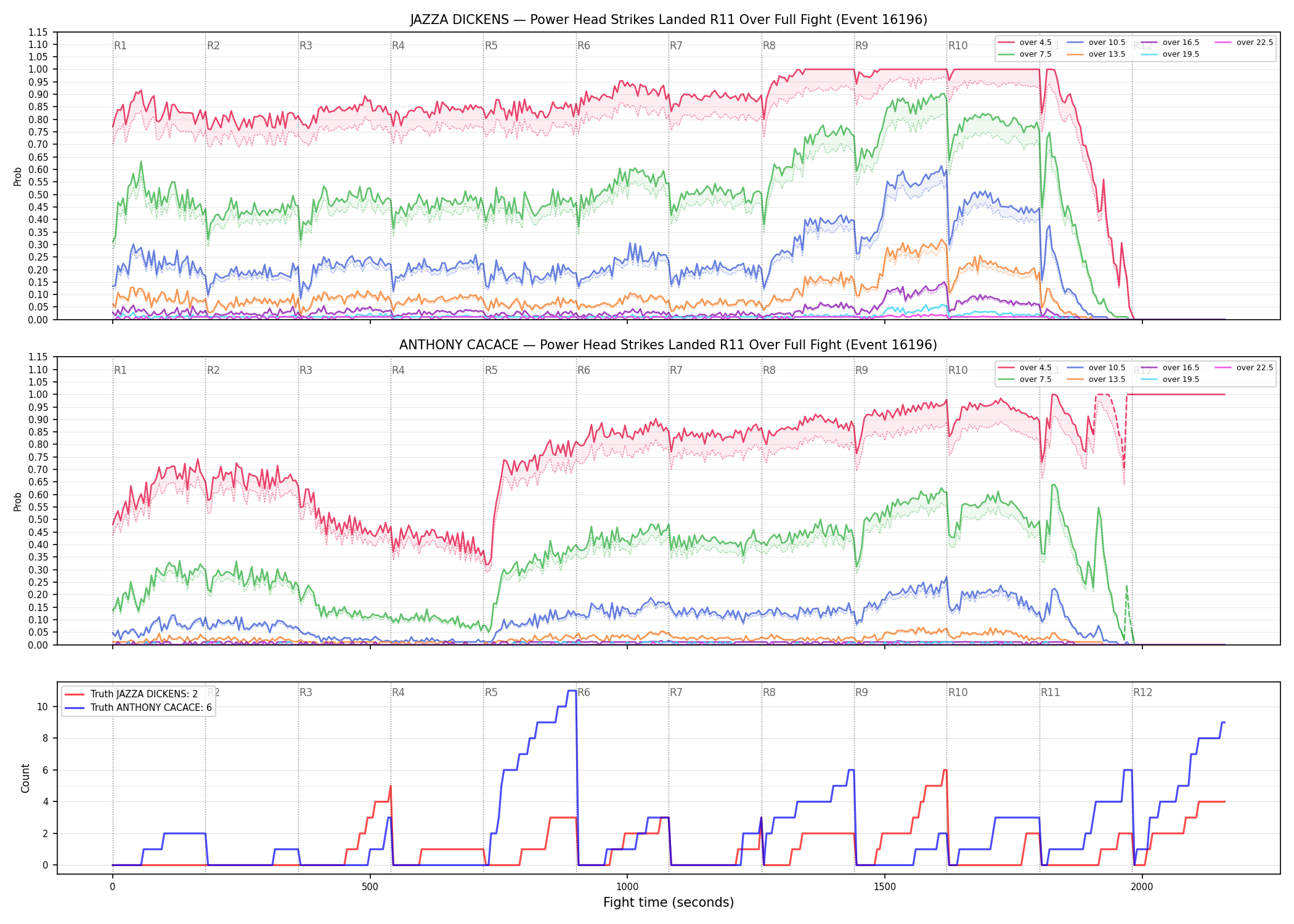Click the ANTHONY CACACE chart title
The image size is (1294, 924).
point(669,345)
